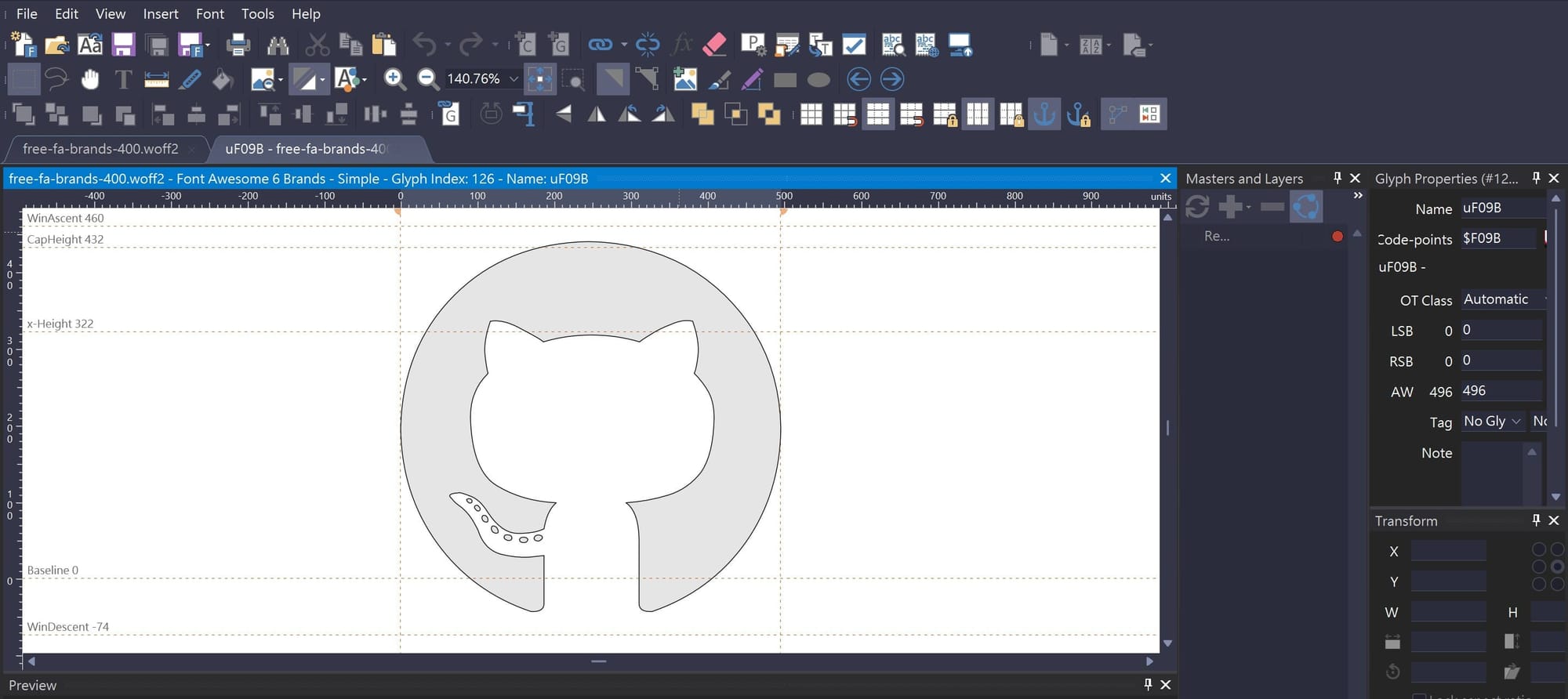
Task: Close the uF09B glyph edit window
Action: (x=1165, y=179)
